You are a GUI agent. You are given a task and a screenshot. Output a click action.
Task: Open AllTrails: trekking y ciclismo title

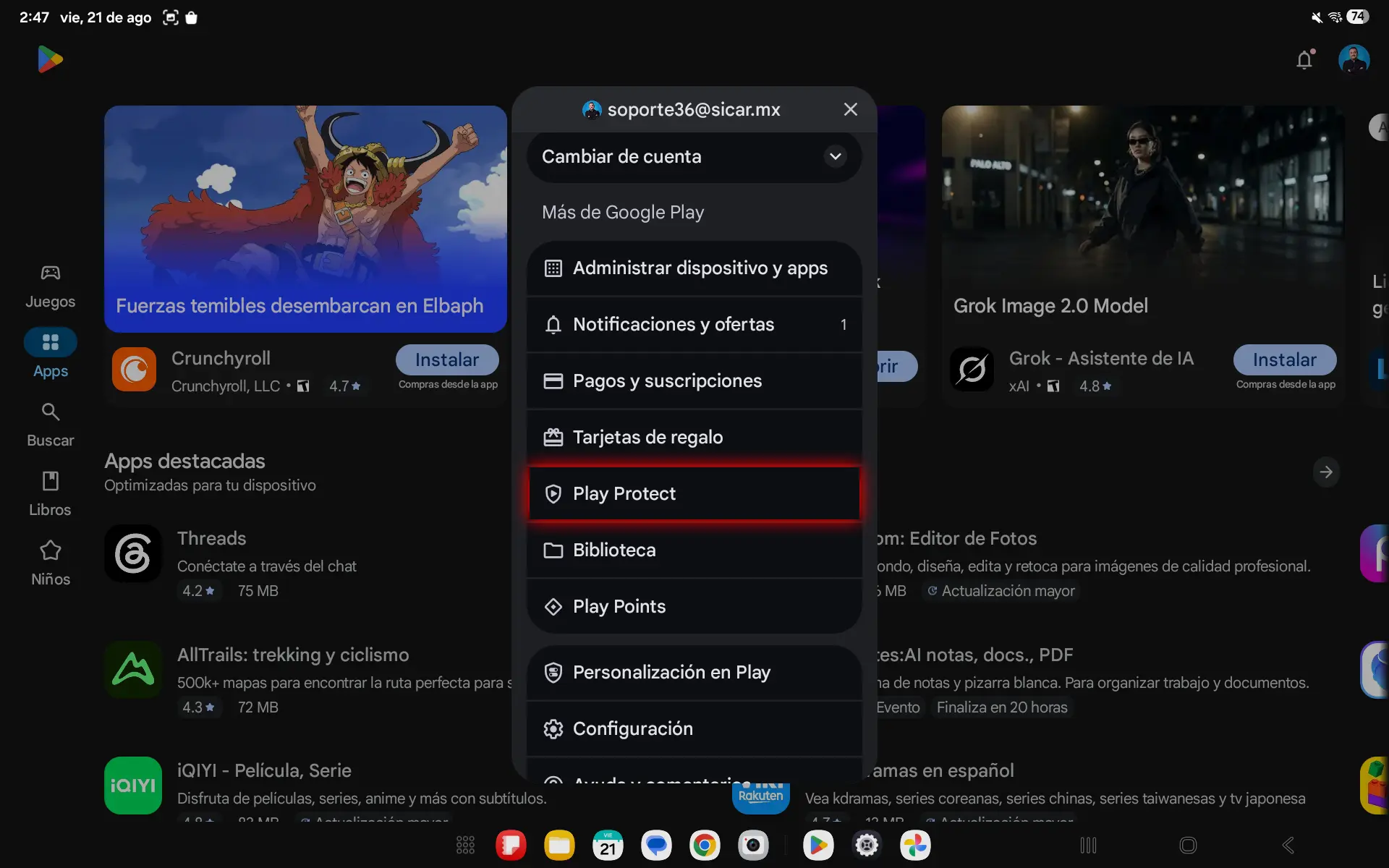click(293, 655)
